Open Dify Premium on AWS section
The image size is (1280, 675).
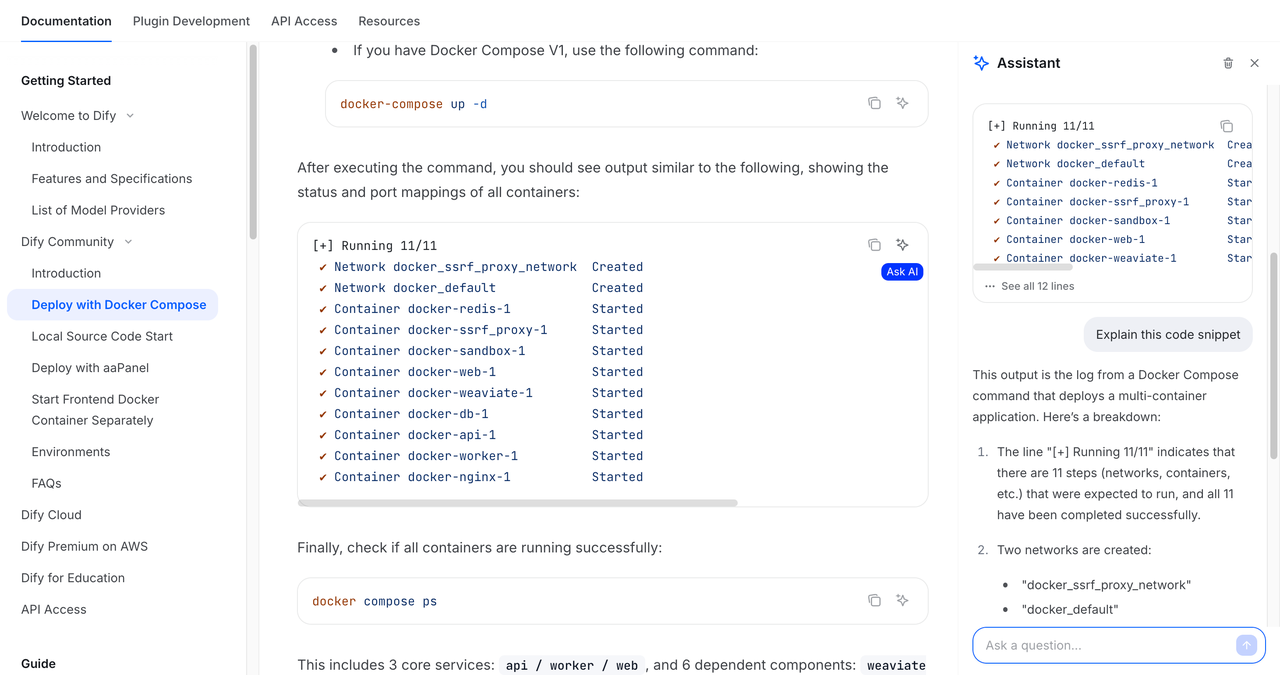[x=84, y=546]
